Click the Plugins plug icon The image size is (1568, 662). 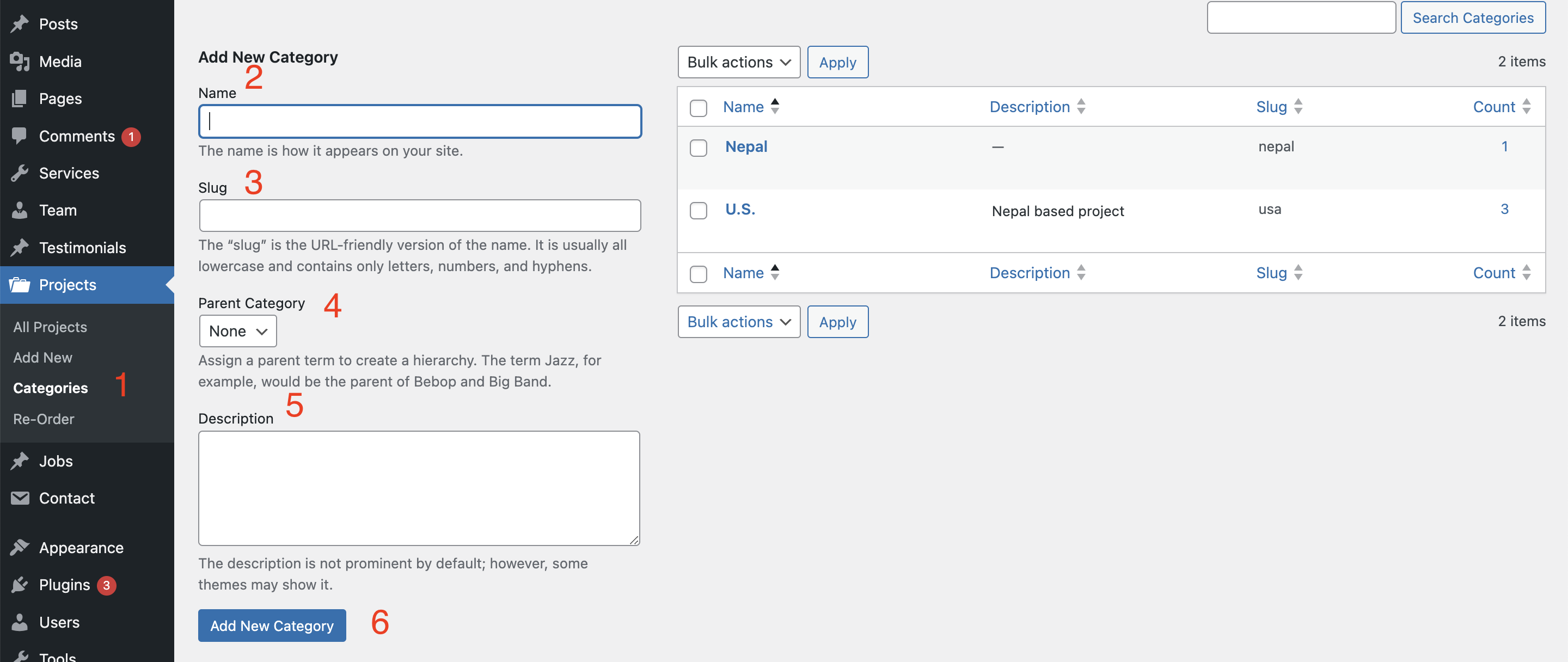click(x=20, y=585)
